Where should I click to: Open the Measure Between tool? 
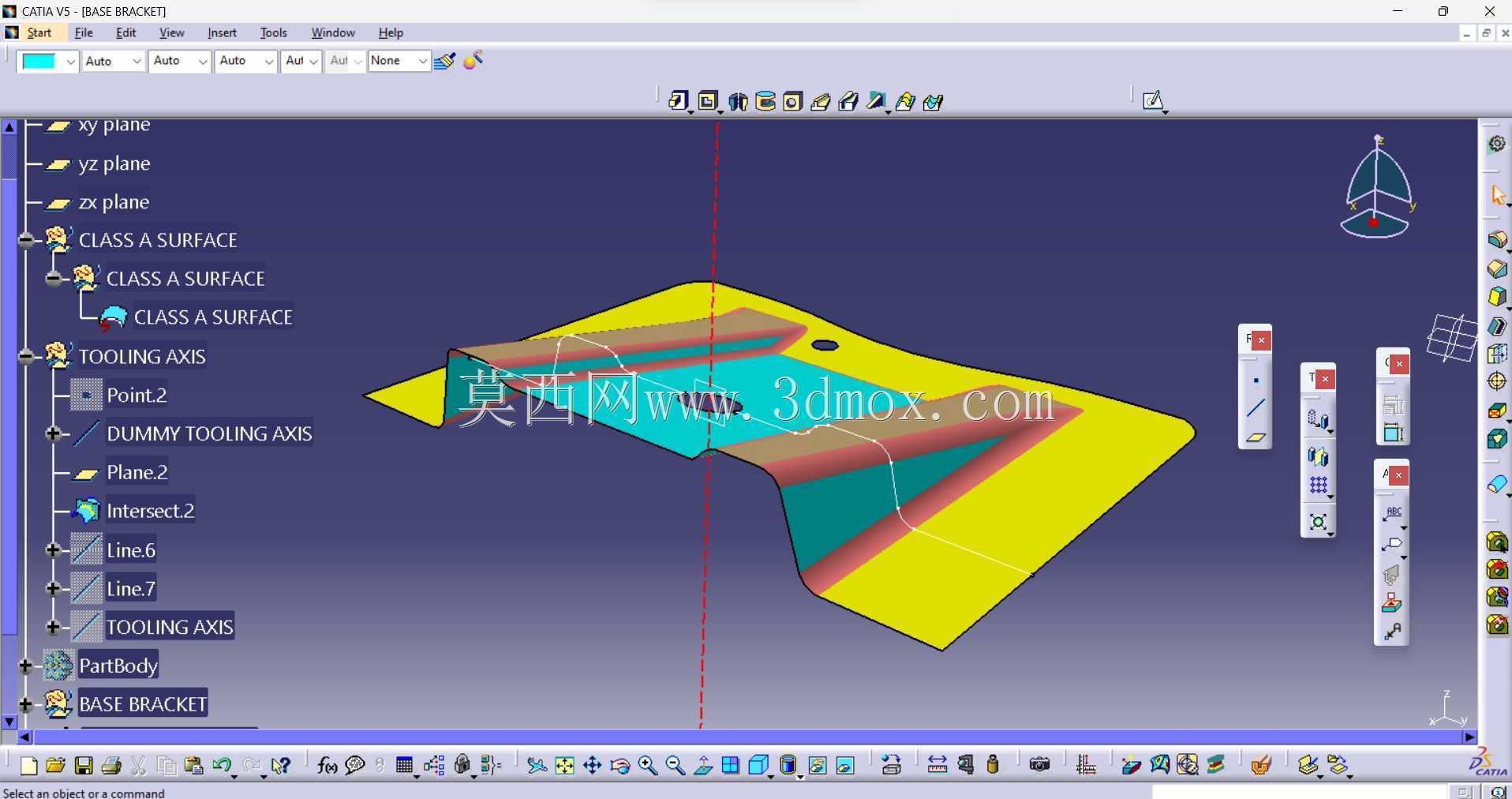click(938, 765)
